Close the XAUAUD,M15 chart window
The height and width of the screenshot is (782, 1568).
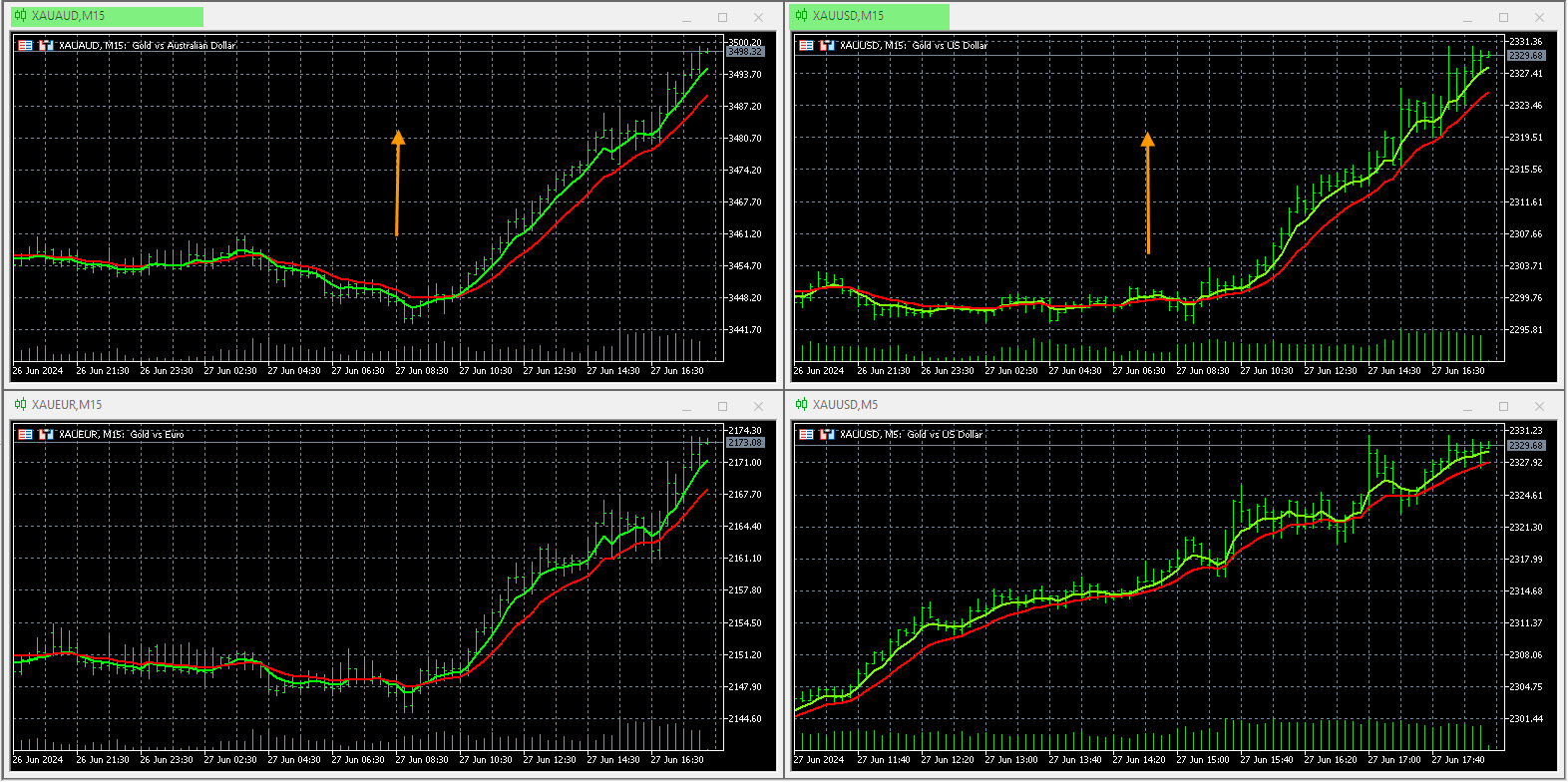click(758, 17)
